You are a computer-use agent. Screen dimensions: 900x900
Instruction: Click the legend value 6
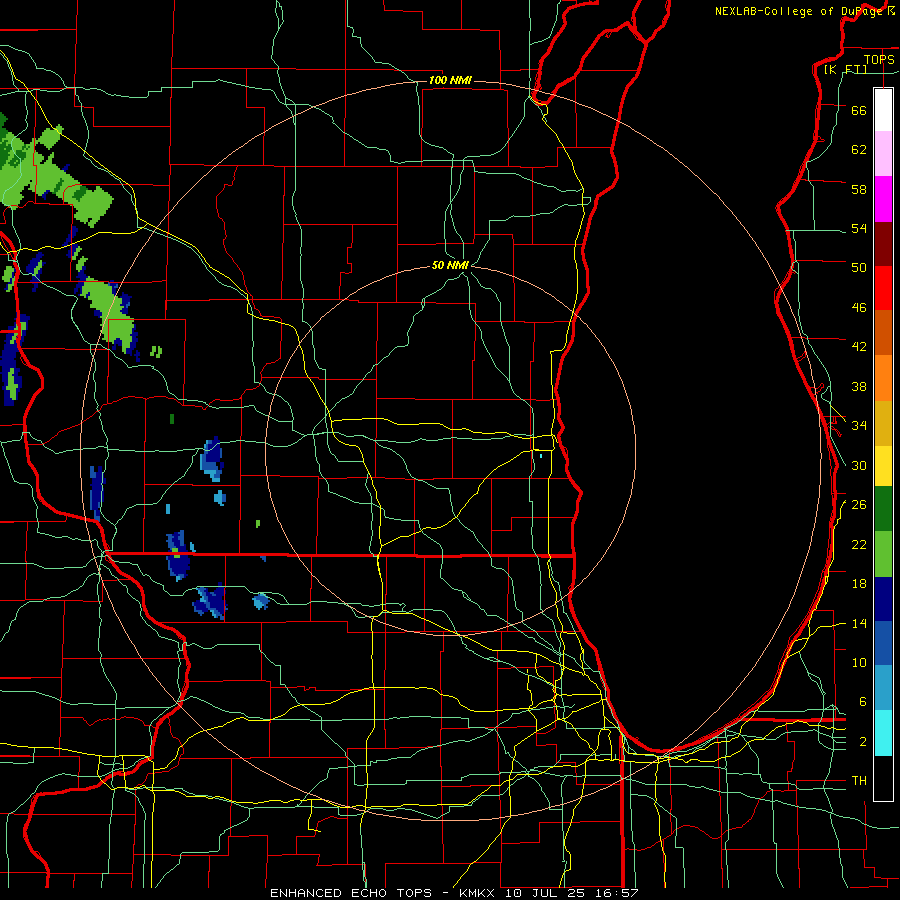click(x=863, y=702)
